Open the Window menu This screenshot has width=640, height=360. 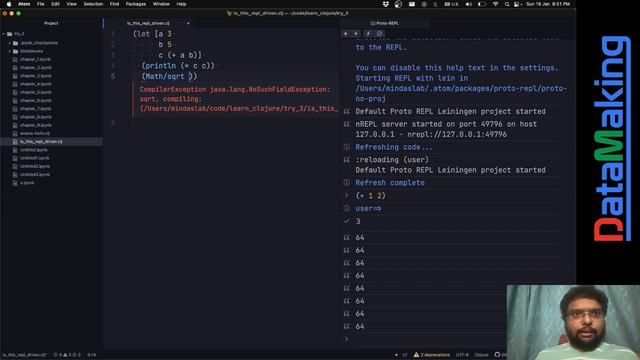(x=161, y=4)
